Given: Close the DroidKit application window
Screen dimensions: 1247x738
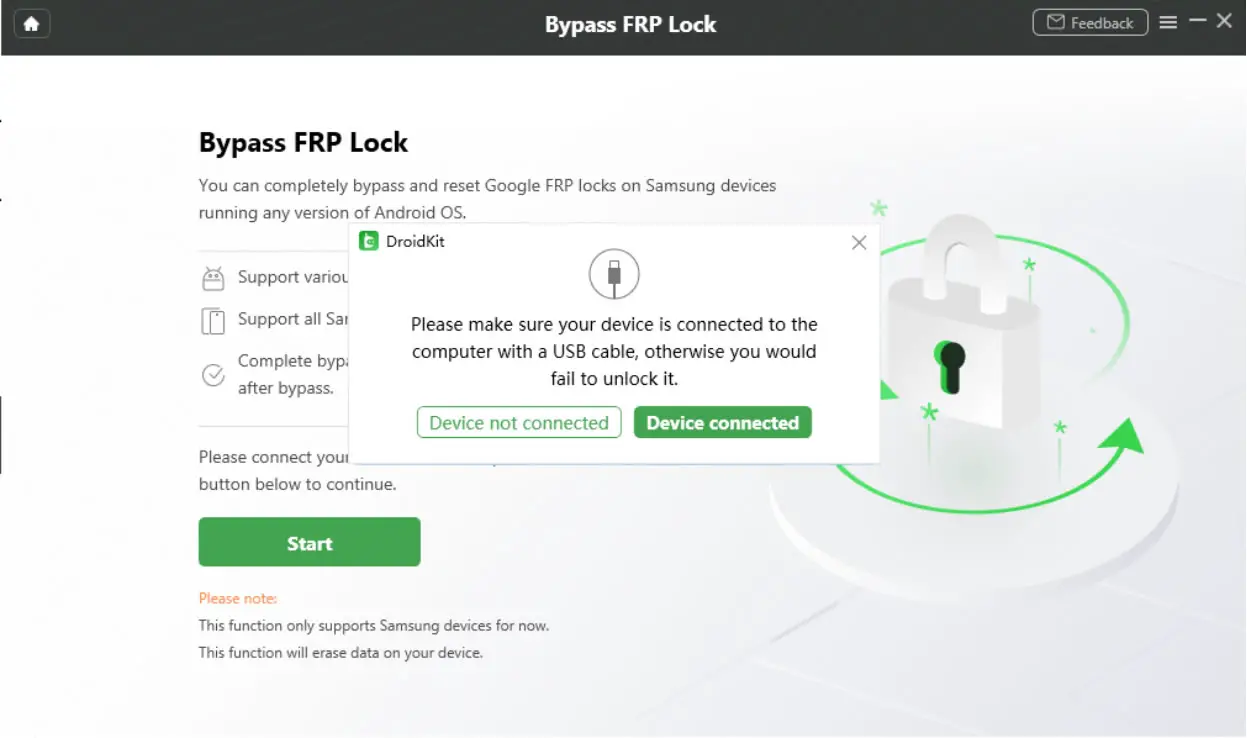Looking at the screenshot, I should [x=1225, y=21].
